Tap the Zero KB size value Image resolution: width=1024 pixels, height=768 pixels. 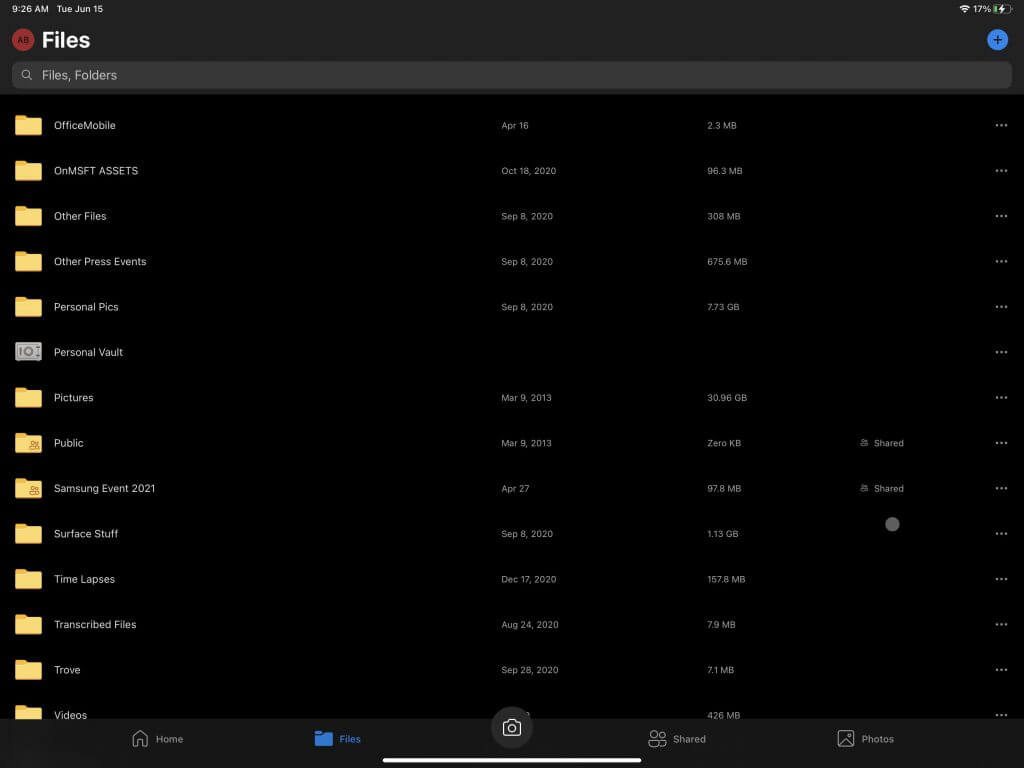pyautogui.click(x=724, y=443)
